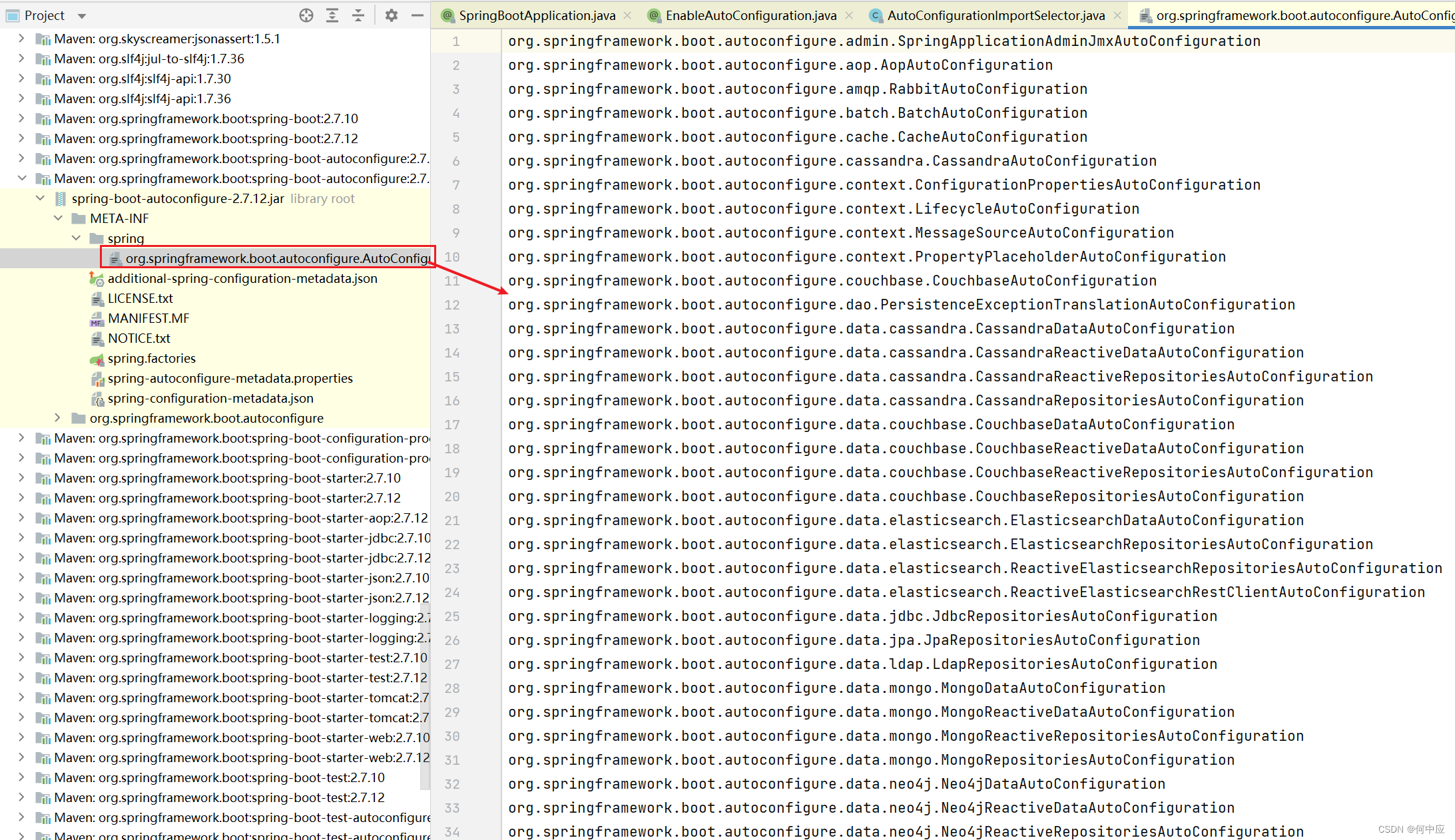Close the AutoConfigurationImportSelector.java tab
Image resolution: width=1455 pixels, height=840 pixels.
[1117, 15]
